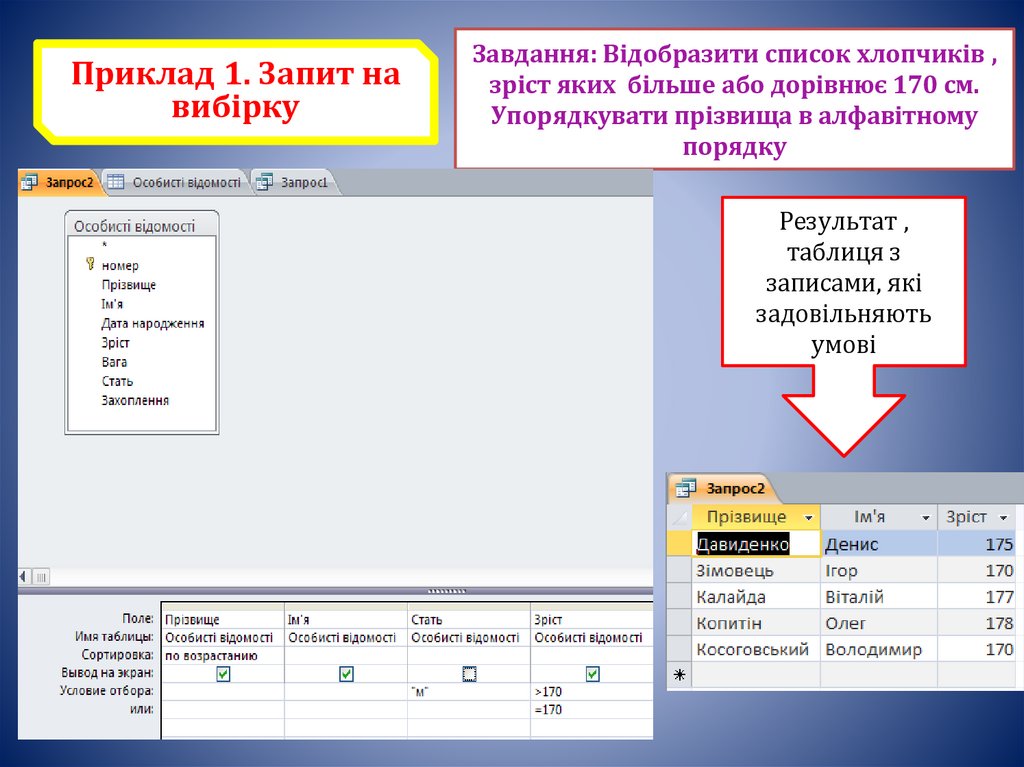
Task: Select the Вага field in field list
Action: click(114, 362)
